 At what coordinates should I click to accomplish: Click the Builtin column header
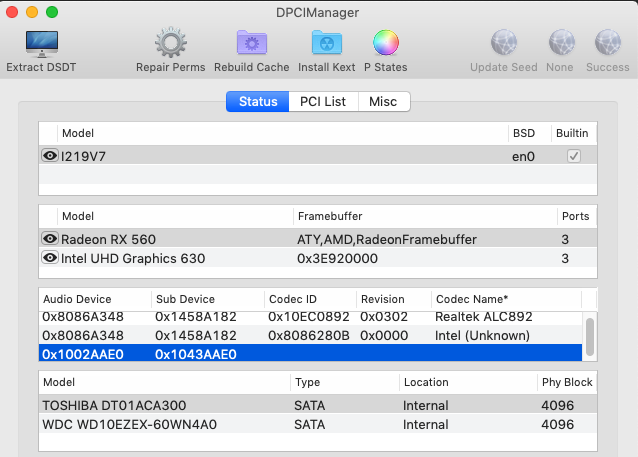[572, 133]
